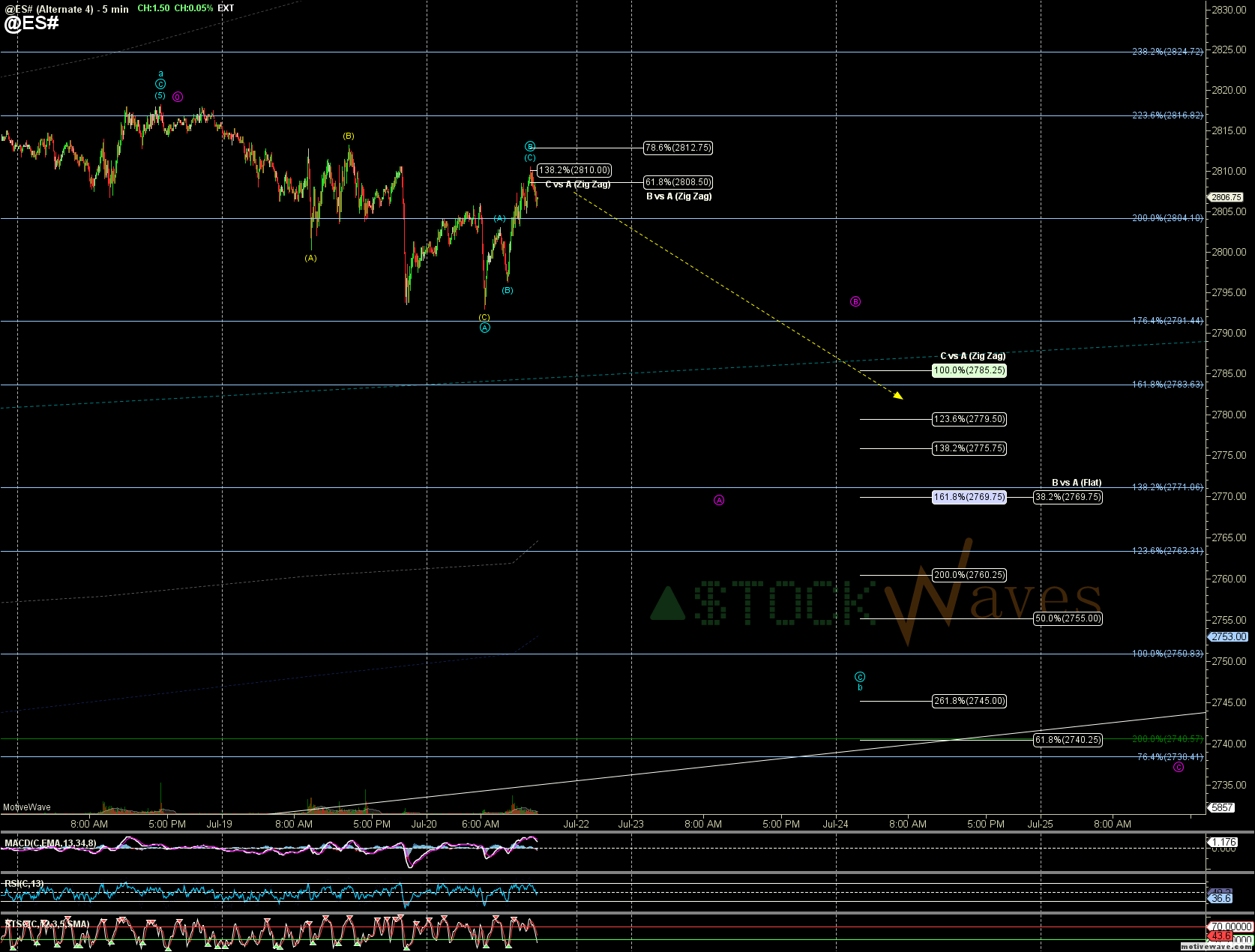Click the stochastic value tag 43.6

coord(1221,936)
